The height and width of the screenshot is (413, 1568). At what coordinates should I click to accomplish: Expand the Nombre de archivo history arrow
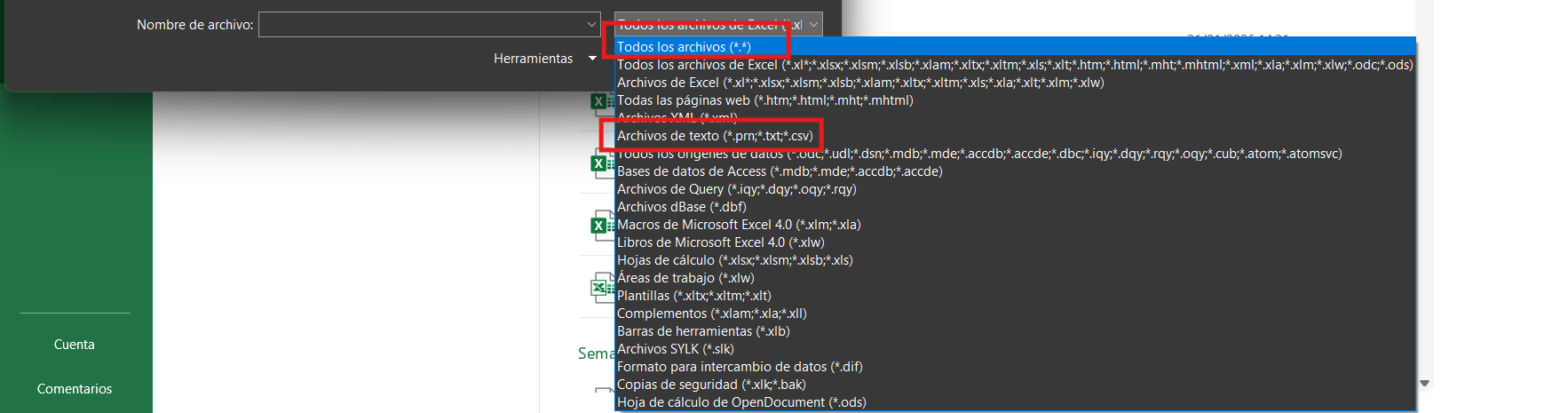592,25
